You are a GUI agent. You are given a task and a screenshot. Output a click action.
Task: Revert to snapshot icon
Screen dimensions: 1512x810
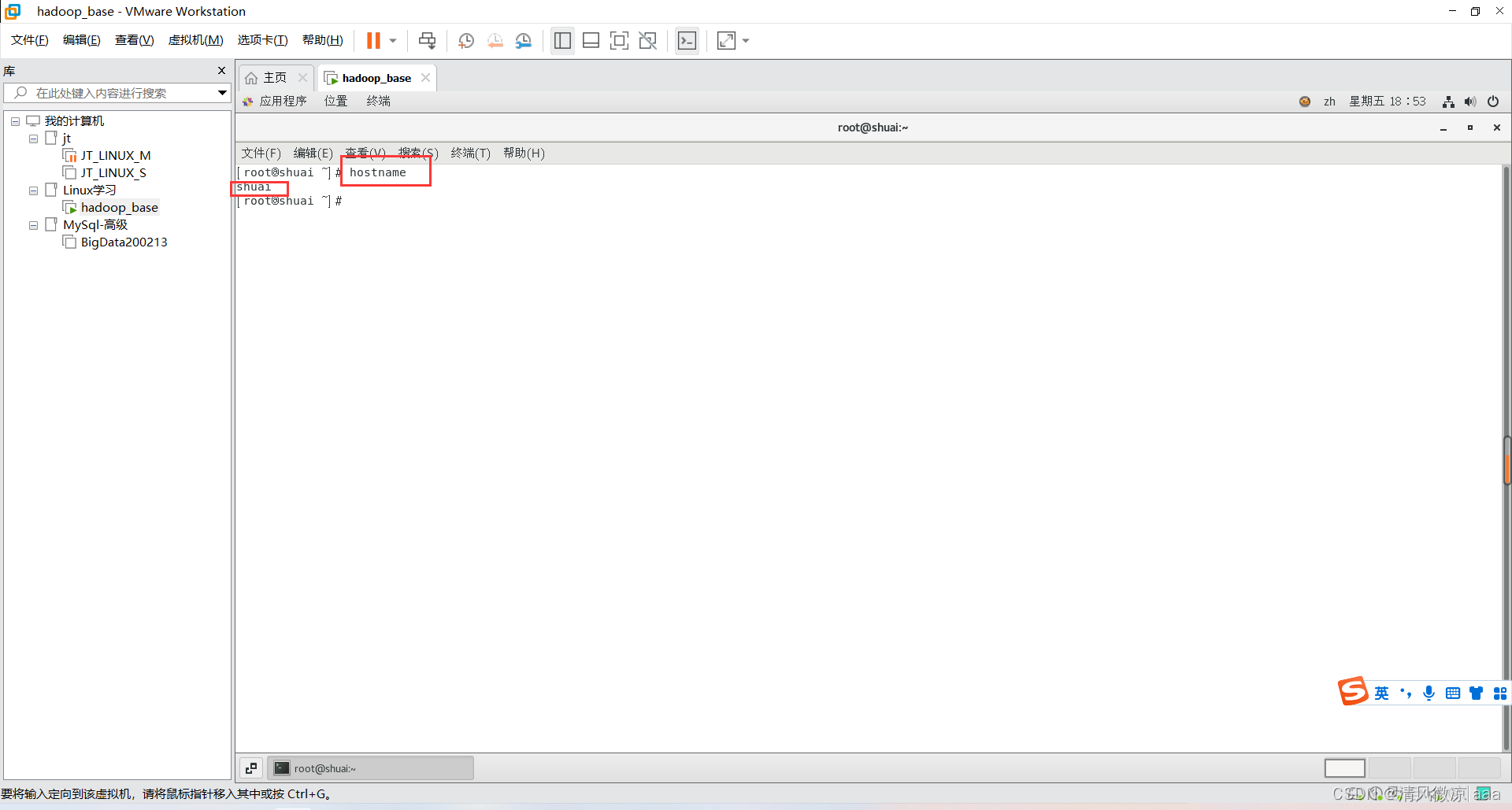pos(495,40)
